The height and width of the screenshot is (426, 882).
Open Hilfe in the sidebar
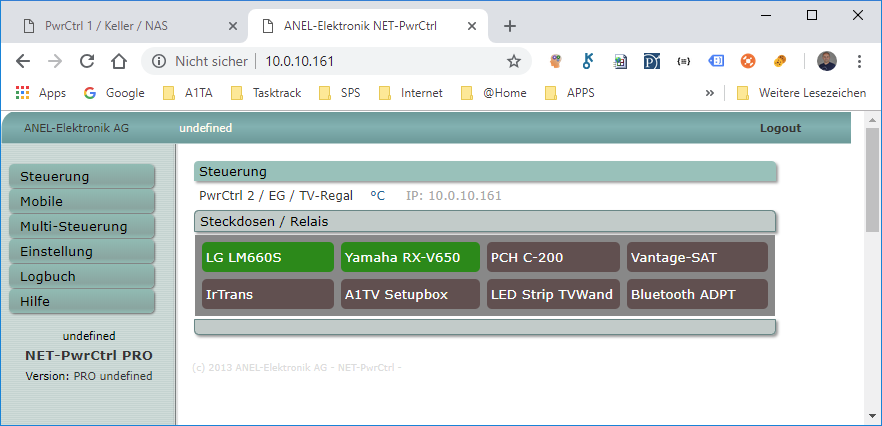[x=82, y=301]
